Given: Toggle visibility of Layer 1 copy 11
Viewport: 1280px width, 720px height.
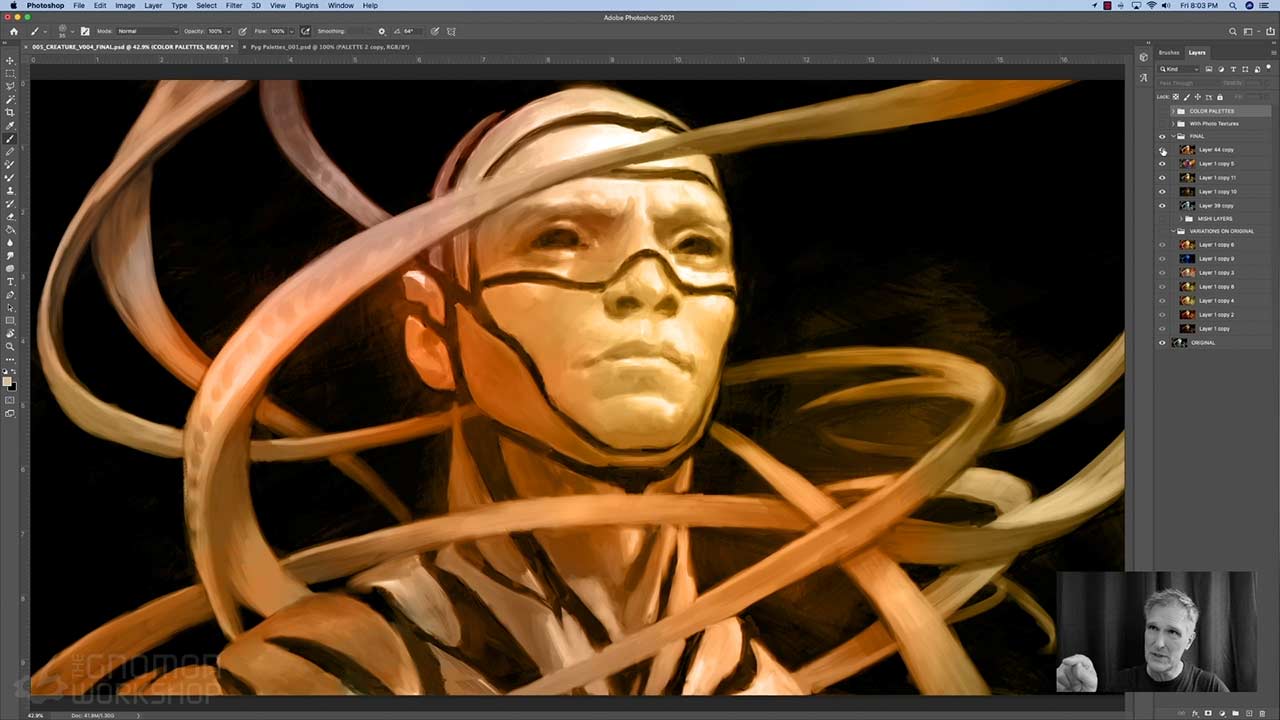Looking at the screenshot, I should click(1162, 178).
